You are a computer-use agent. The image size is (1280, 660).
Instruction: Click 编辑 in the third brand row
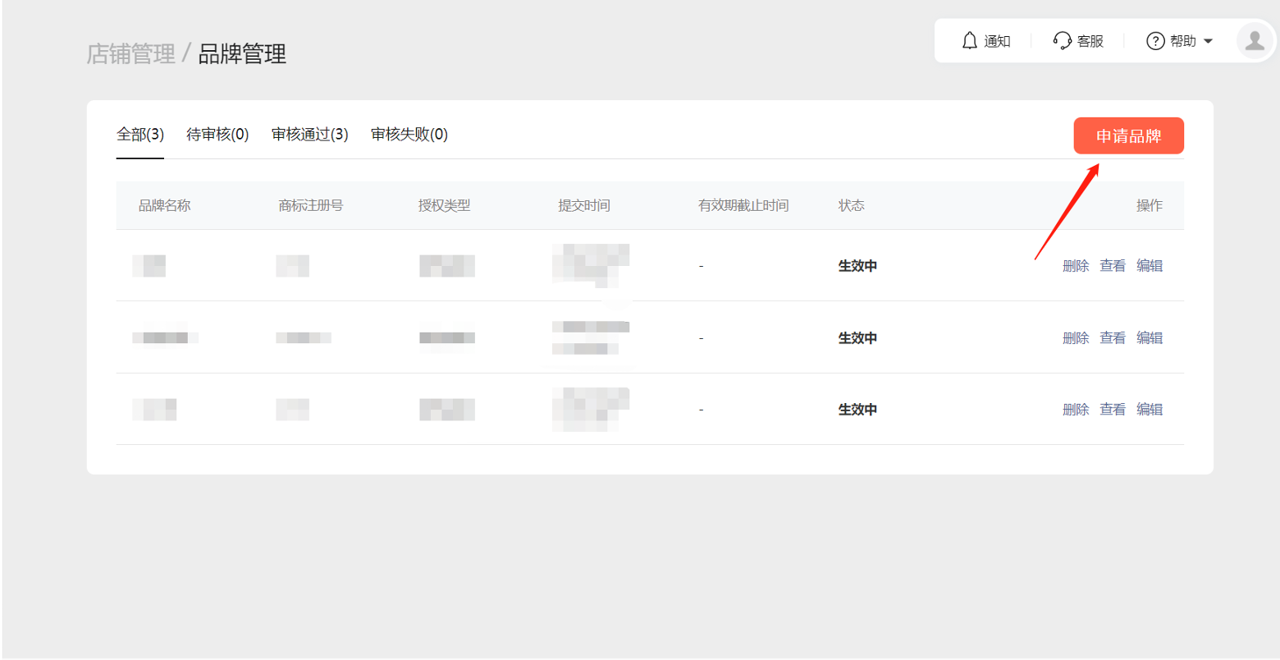[x=1149, y=409]
